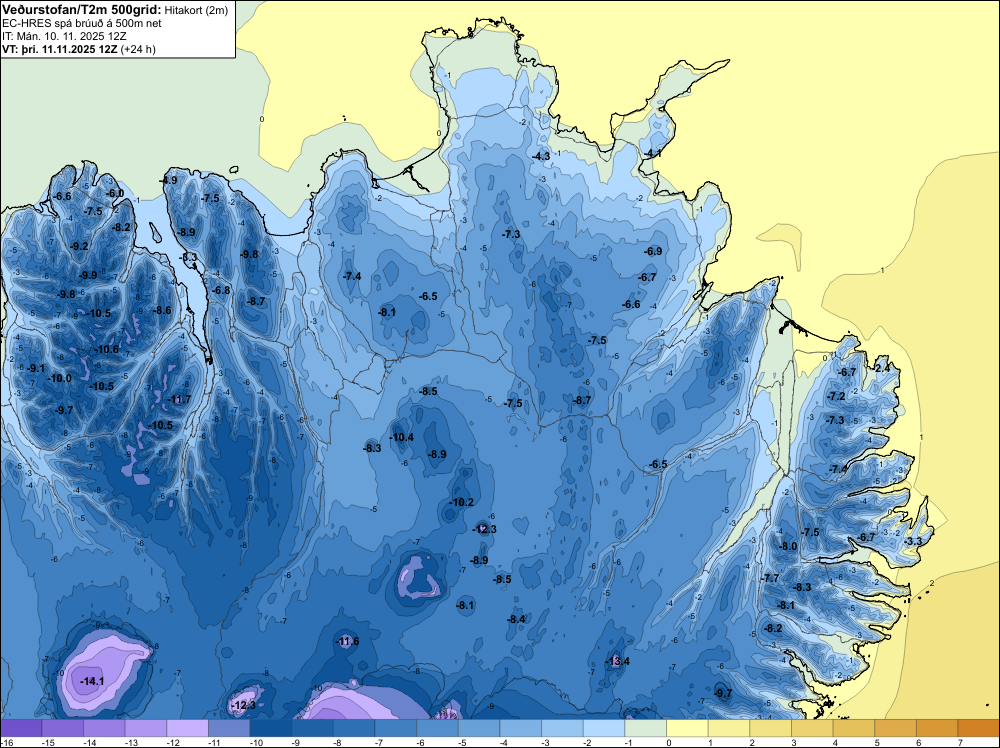Select the -4.3 temperature label
This screenshot has width=1000, height=748.
pyautogui.click(x=541, y=156)
